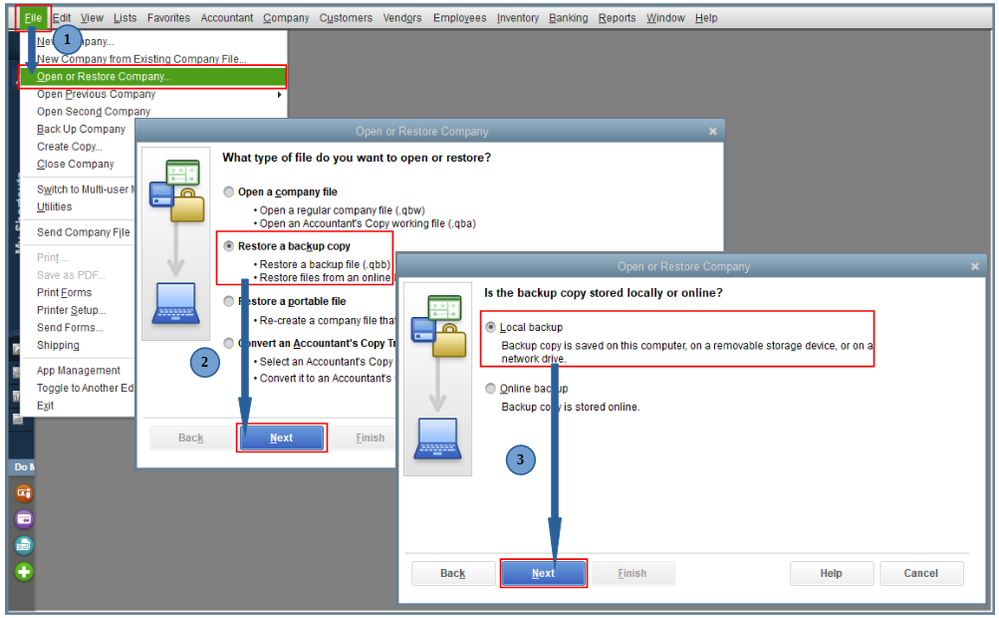Screen dimensions: 999x618
Task: Select Back Up Company menu entry
Action: [81, 129]
